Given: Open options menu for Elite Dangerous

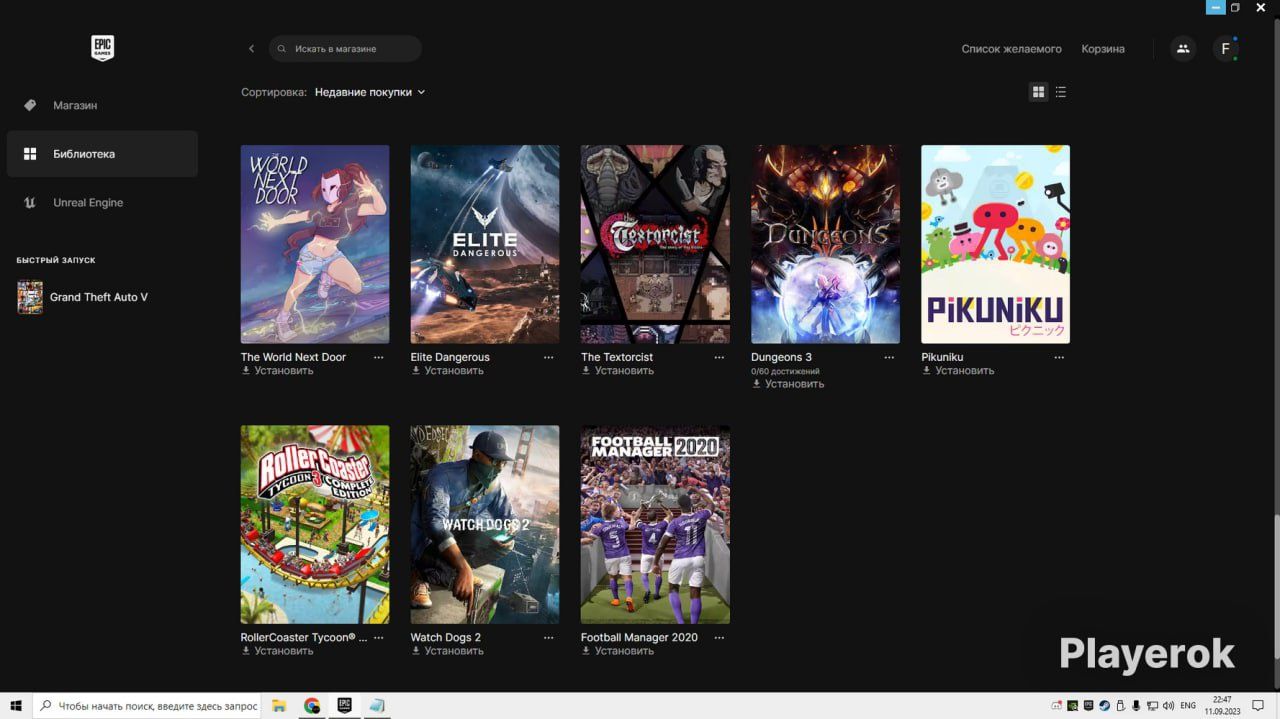Looking at the screenshot, I should tap(548, 357).
